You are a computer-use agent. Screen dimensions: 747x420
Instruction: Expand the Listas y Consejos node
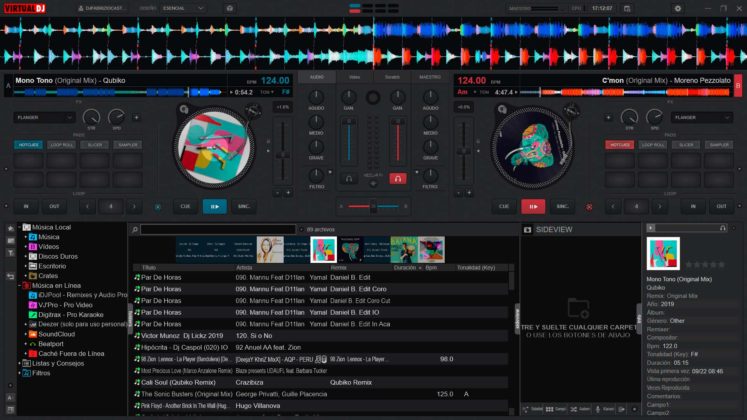(x=20, y=363)
